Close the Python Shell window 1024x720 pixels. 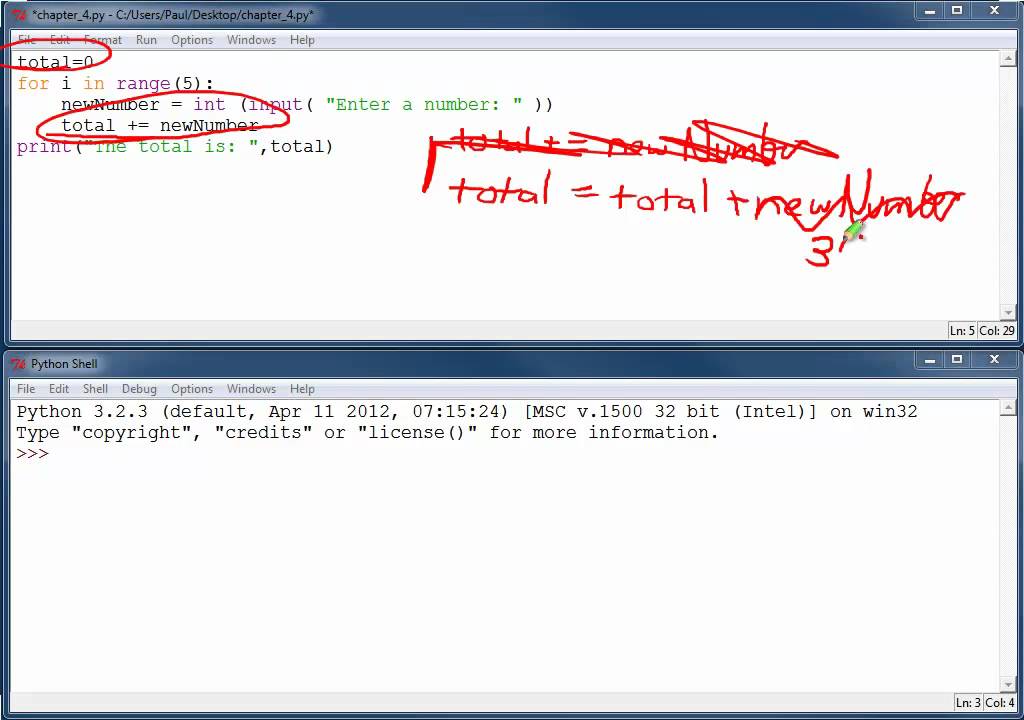995,360
